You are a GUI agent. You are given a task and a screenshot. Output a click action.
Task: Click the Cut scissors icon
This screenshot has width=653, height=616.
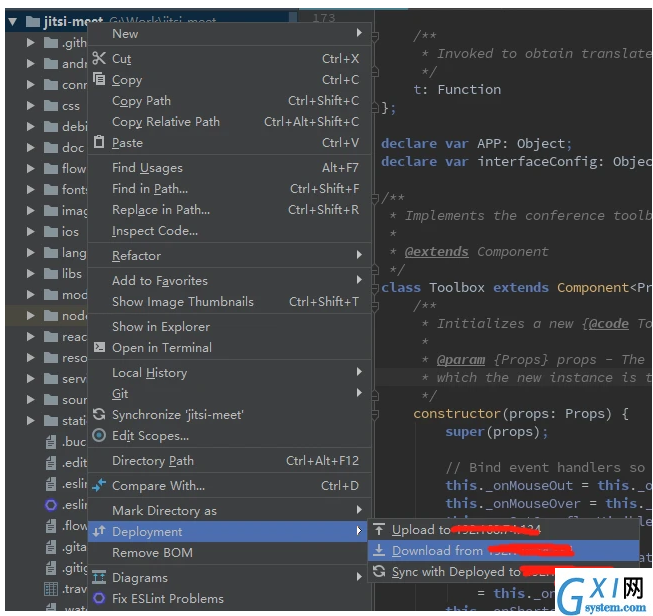click(x=99, y=58)
